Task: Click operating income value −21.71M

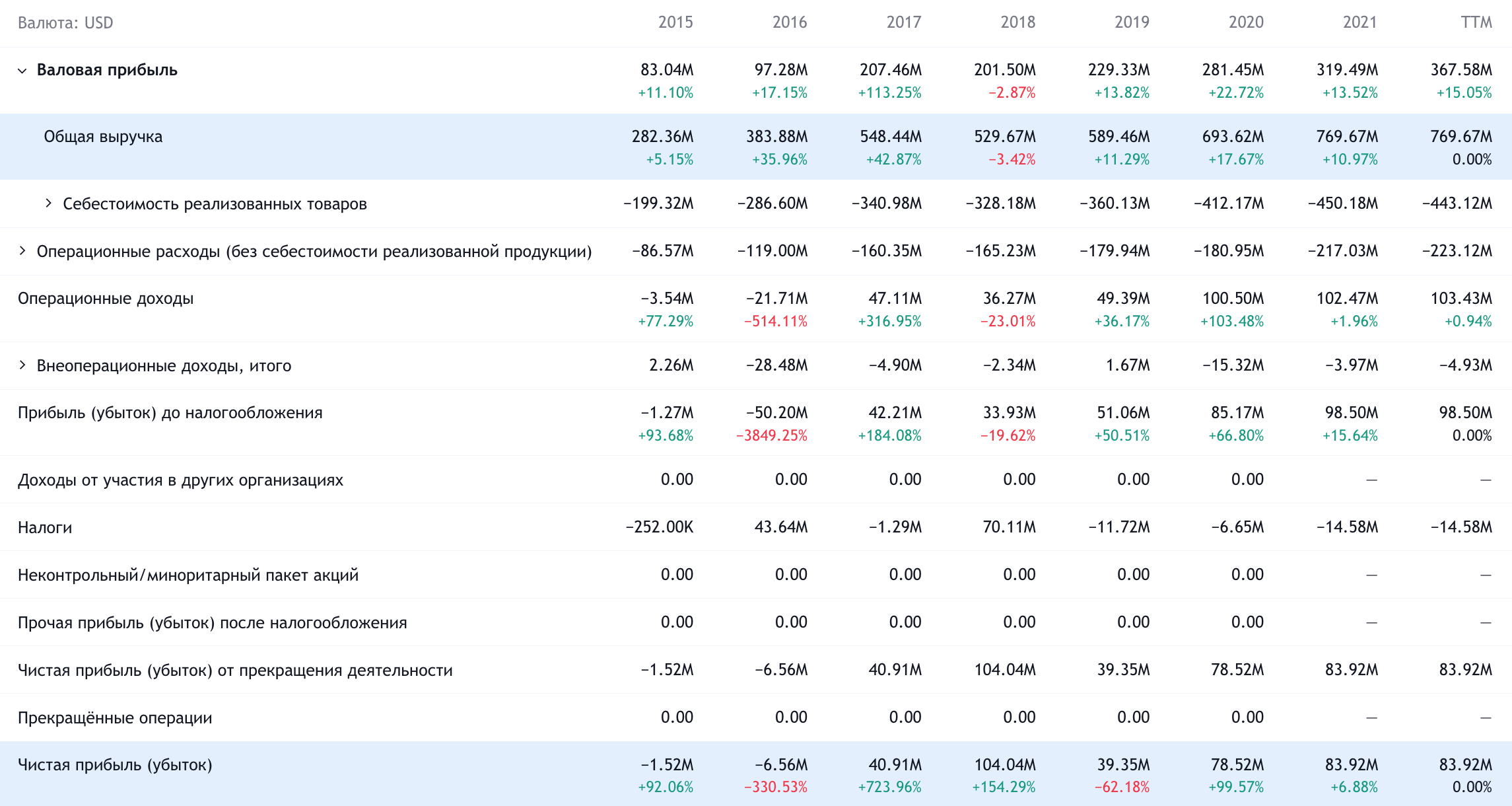Action: point(777,299)
